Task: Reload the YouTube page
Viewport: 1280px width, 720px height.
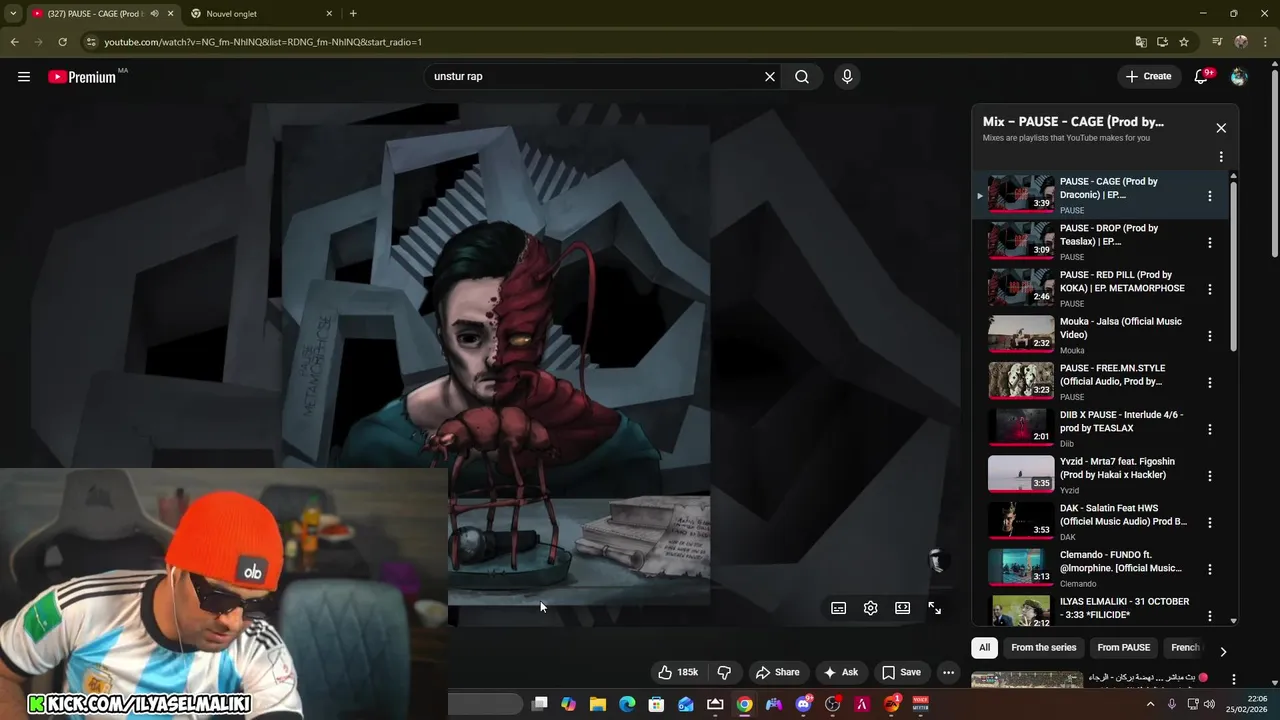Action: (62, 42)
